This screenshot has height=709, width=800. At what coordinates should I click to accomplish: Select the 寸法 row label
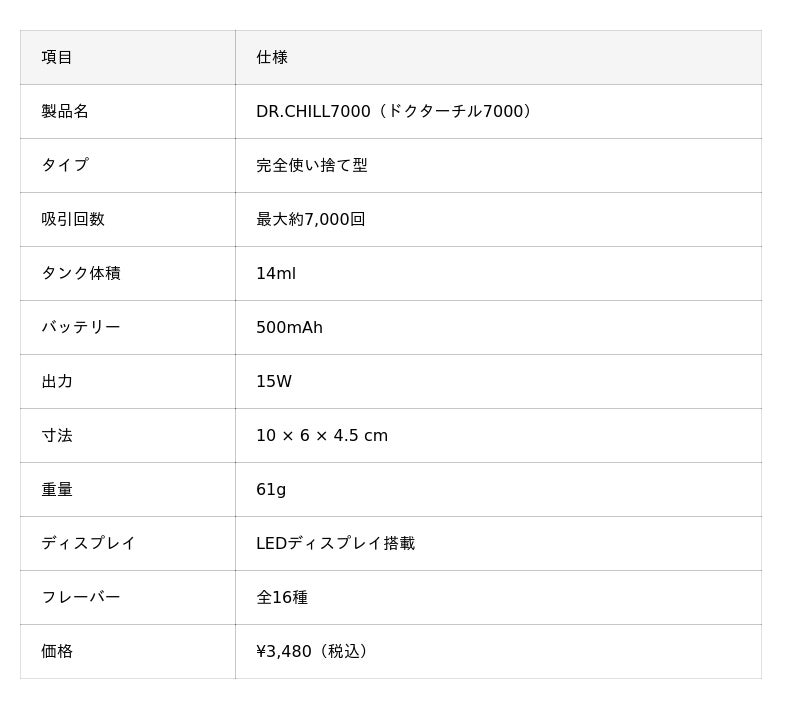tap(128, 436)
